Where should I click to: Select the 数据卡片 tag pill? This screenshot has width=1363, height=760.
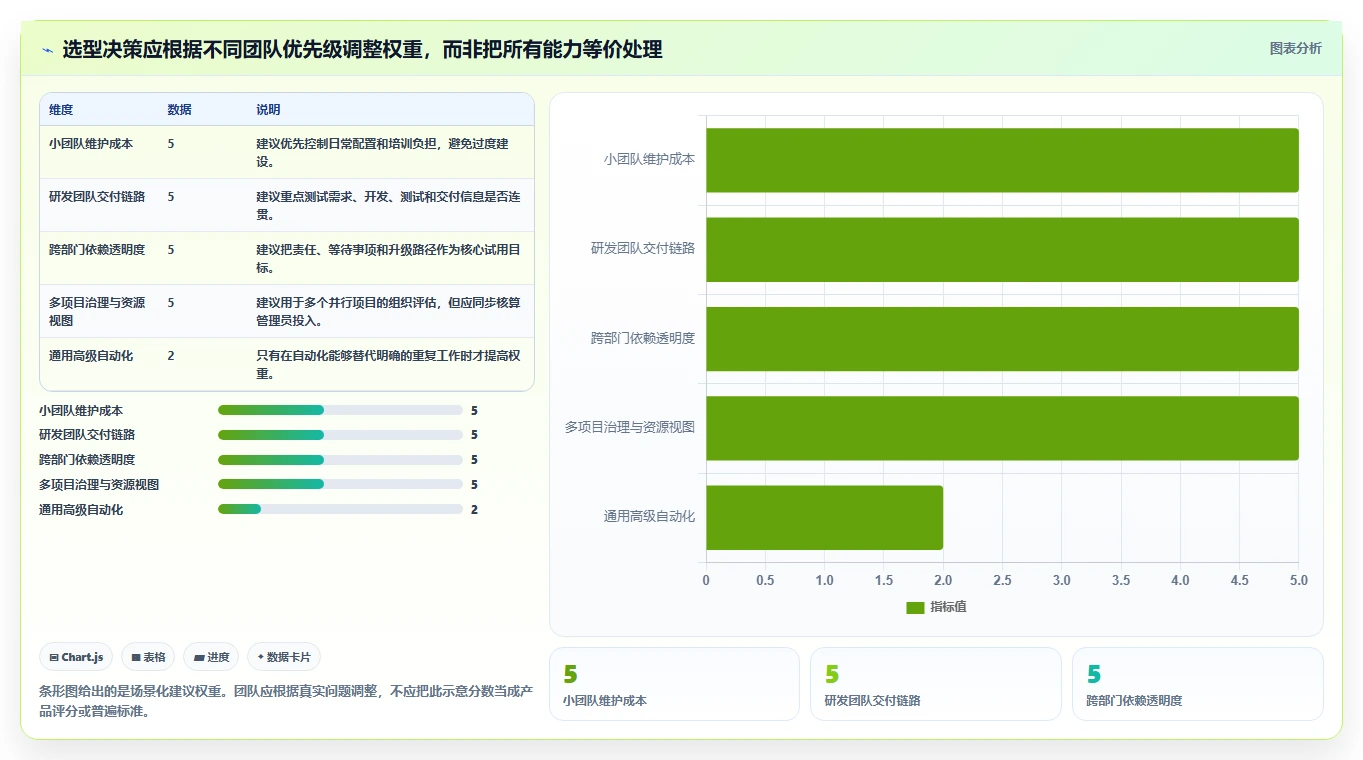[x=284, y=657]
